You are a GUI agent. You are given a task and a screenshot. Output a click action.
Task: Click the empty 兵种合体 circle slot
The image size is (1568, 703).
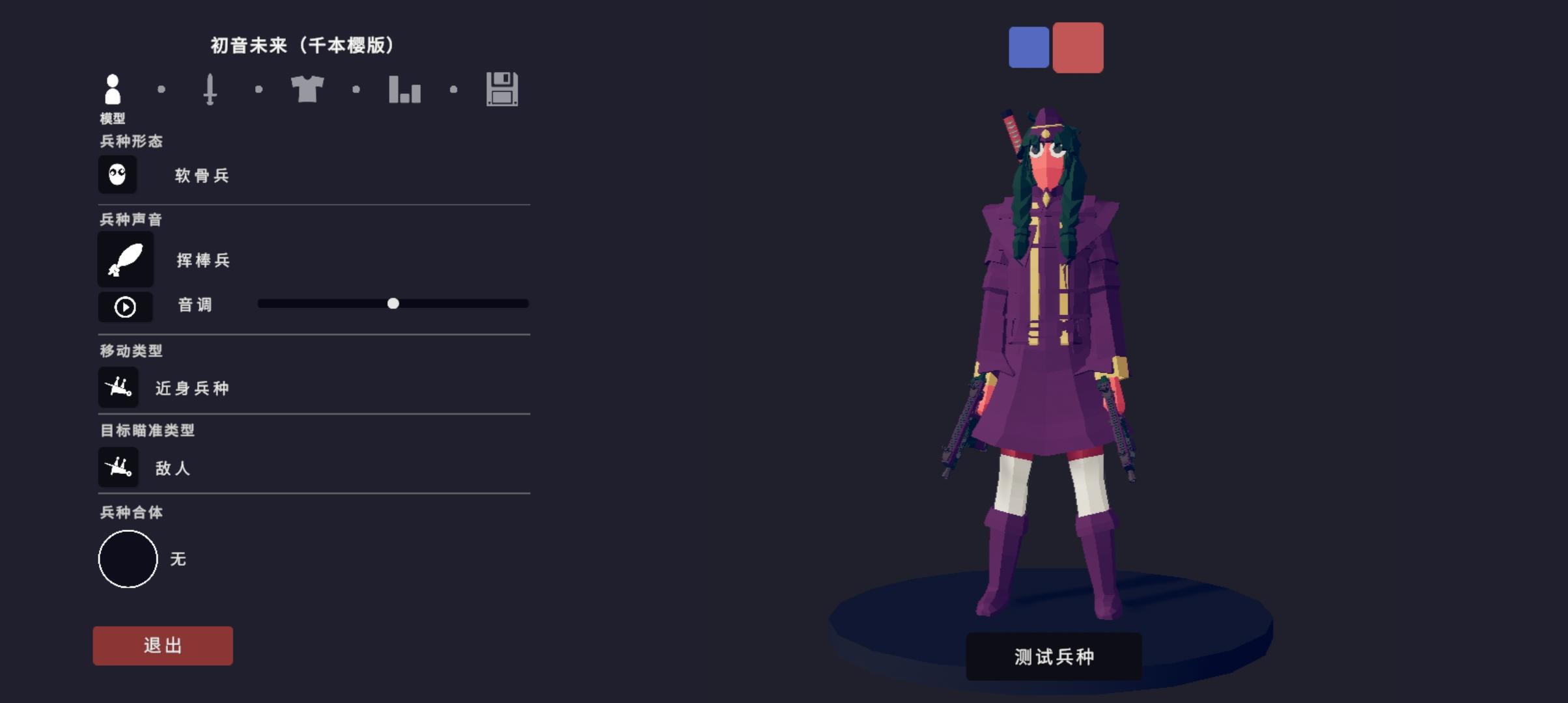pos(128,559)
